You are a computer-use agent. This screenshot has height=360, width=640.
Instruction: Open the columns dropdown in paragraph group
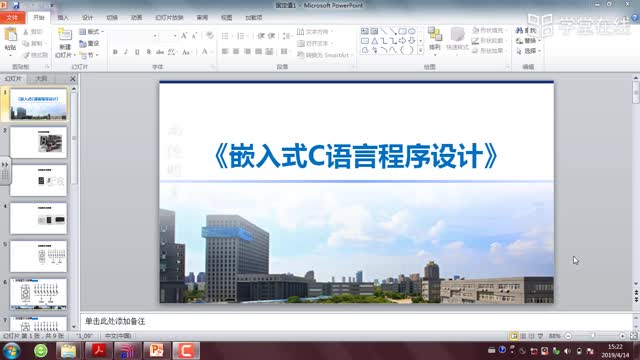click(x=284, y=51)
